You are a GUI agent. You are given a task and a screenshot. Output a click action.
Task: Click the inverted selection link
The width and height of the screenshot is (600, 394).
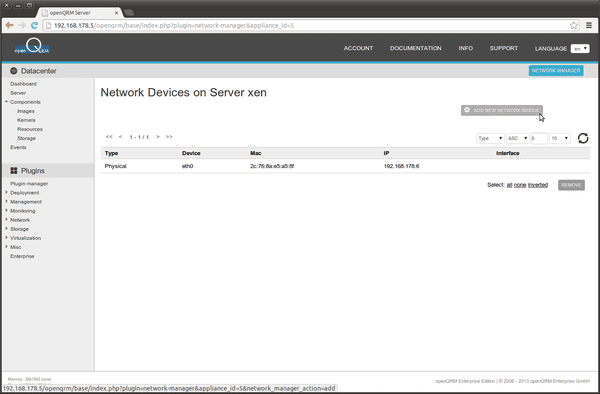coord(538,185)
